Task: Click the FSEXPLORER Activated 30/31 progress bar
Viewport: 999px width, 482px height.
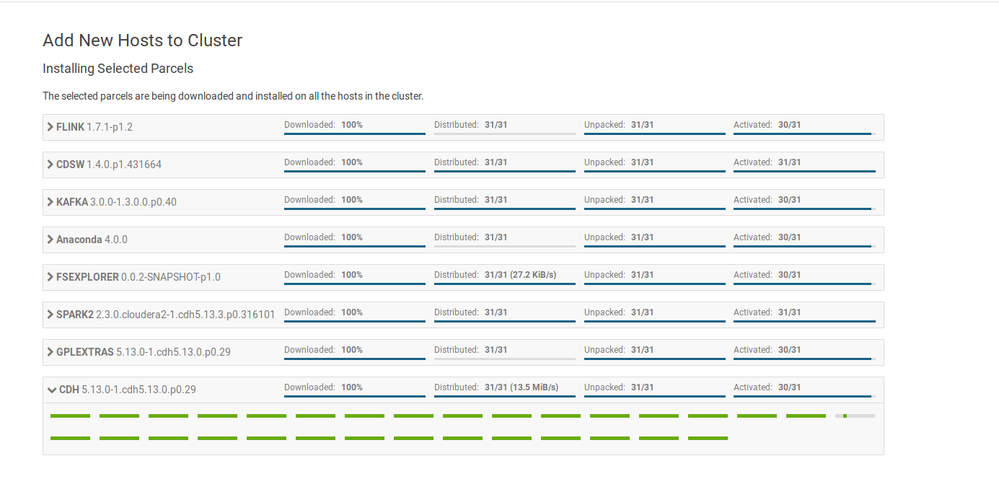Action: click(x=804, y=284)
